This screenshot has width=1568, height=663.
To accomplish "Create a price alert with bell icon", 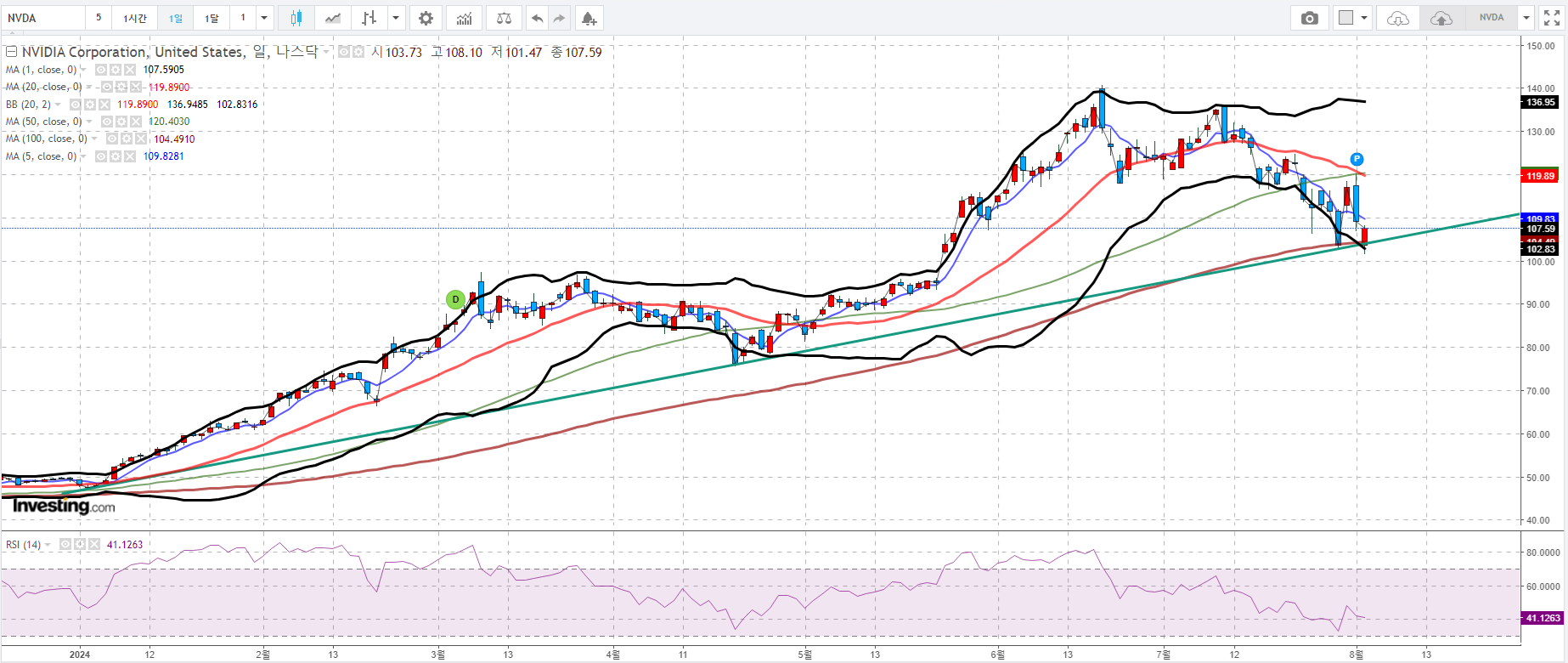I will [589, 18].
